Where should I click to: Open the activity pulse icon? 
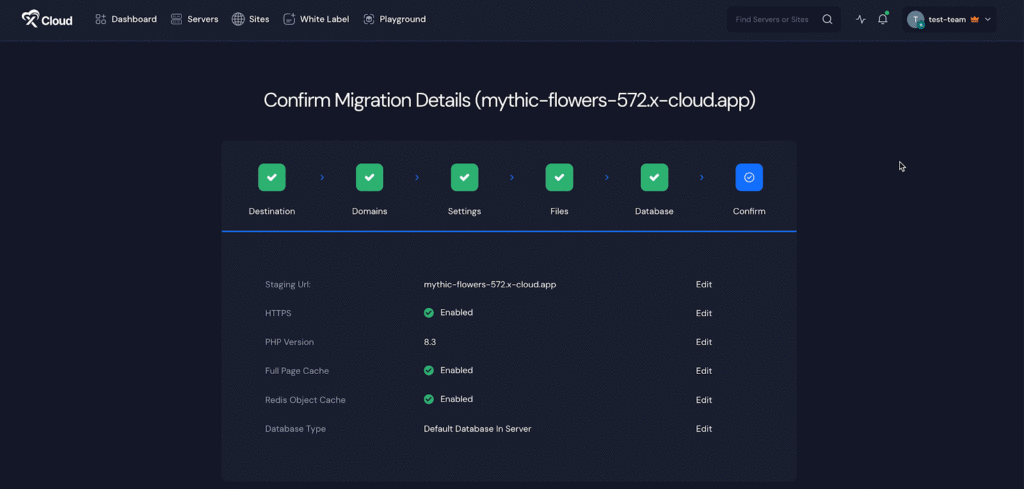click(x=861, y=19)
